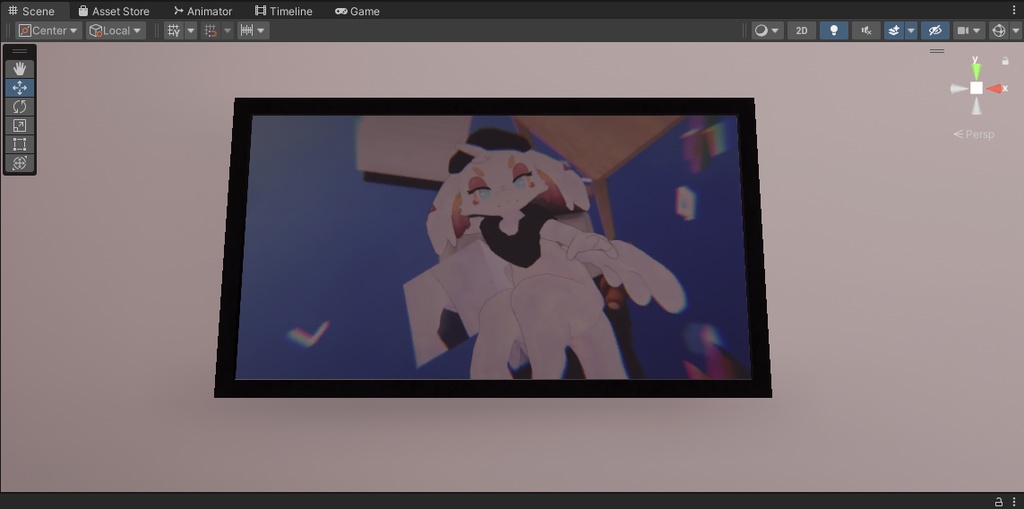
Task: Click the bottom status bar lock icon
Action: [x=999, y=502]
